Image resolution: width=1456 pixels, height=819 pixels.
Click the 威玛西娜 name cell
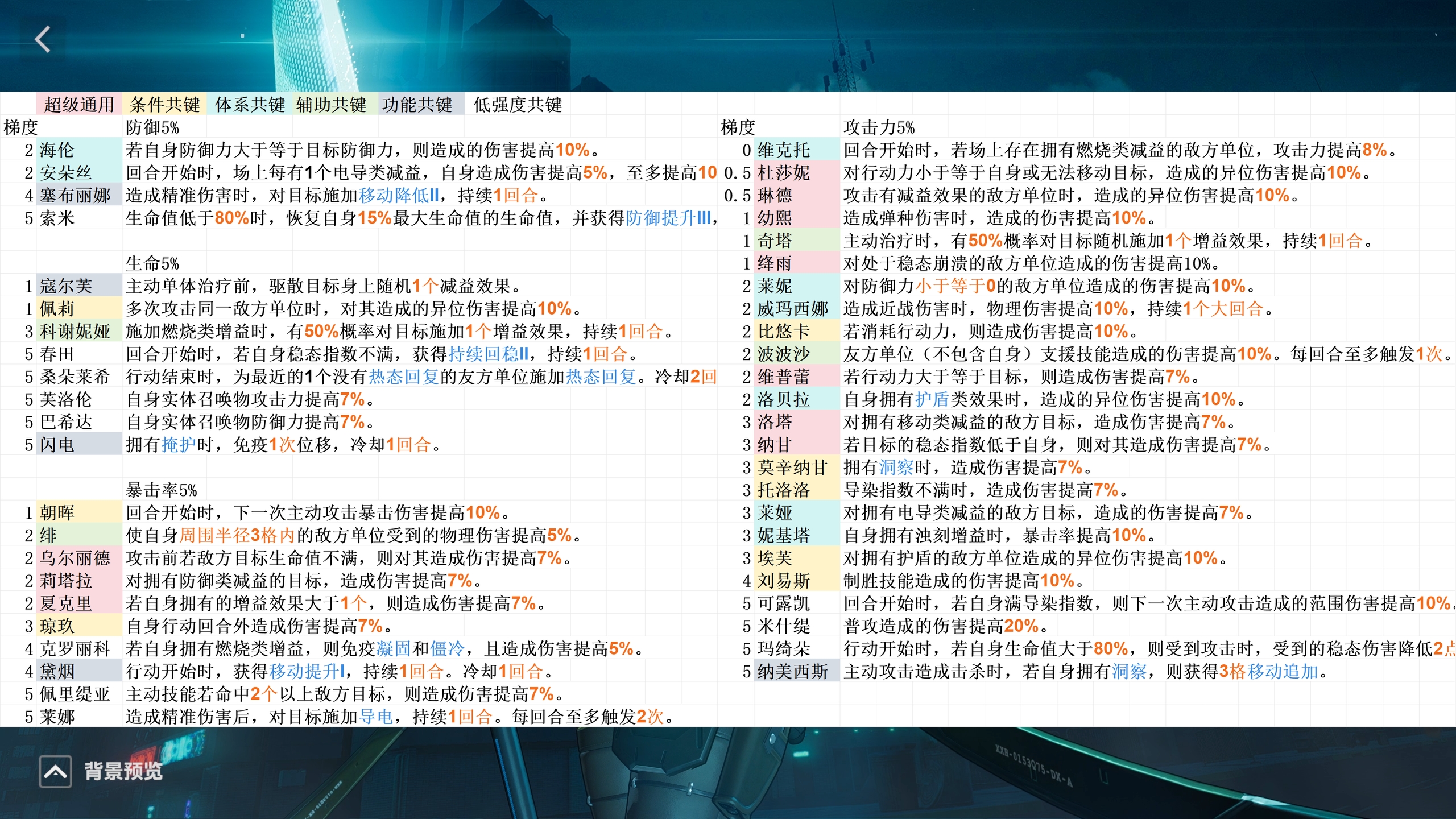pos(792,309)
